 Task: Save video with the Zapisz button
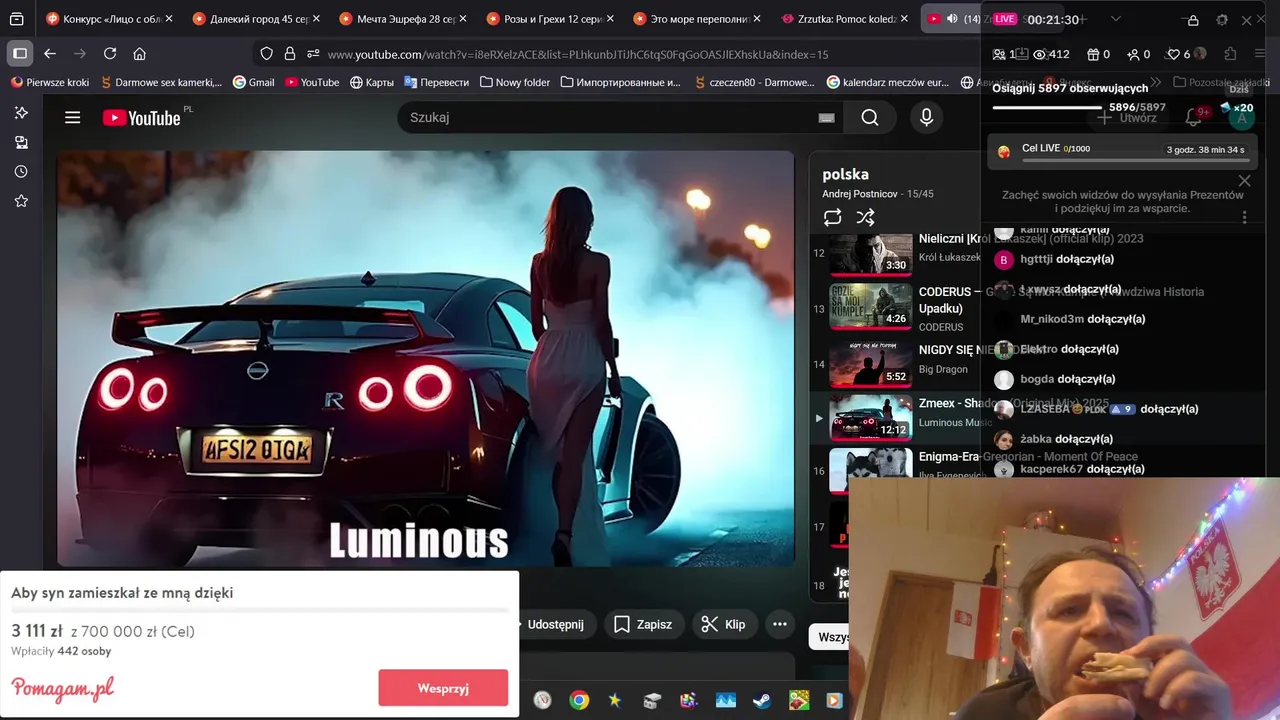coord(643,624)
